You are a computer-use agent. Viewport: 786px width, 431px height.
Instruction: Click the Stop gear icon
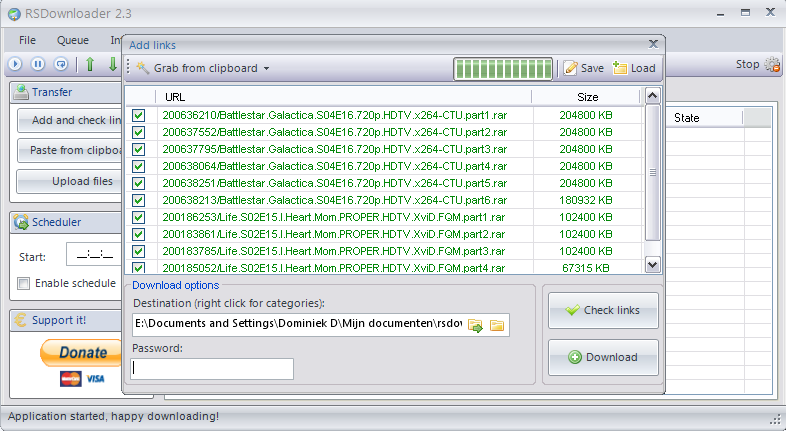coord(772,65)
